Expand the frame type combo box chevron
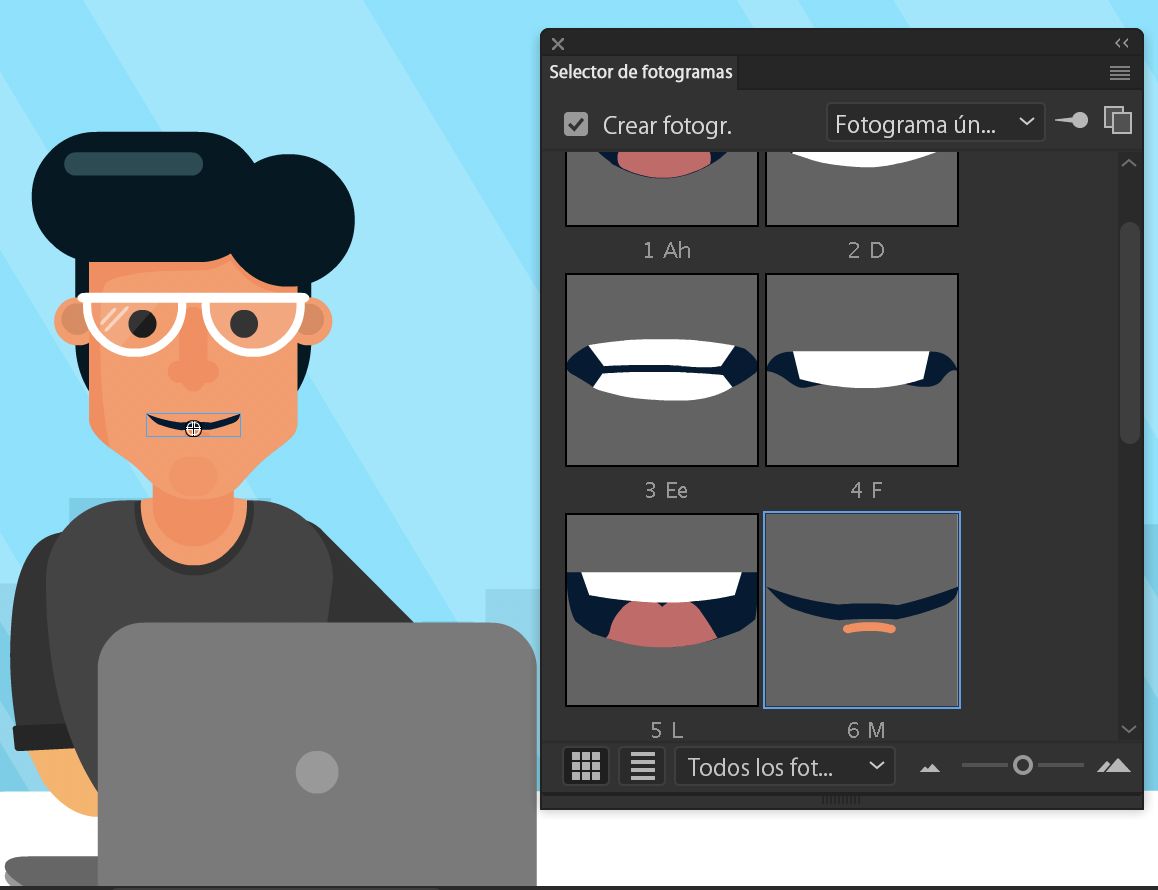 coord(1026,123)
